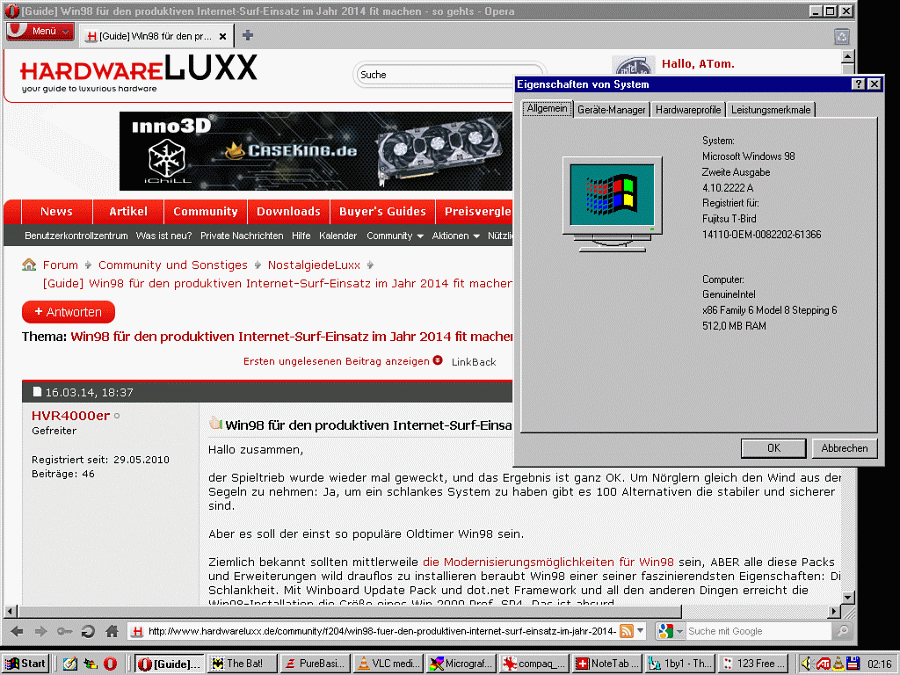Switch to the Leistungsmerkmale tab

tap(771, 110)
